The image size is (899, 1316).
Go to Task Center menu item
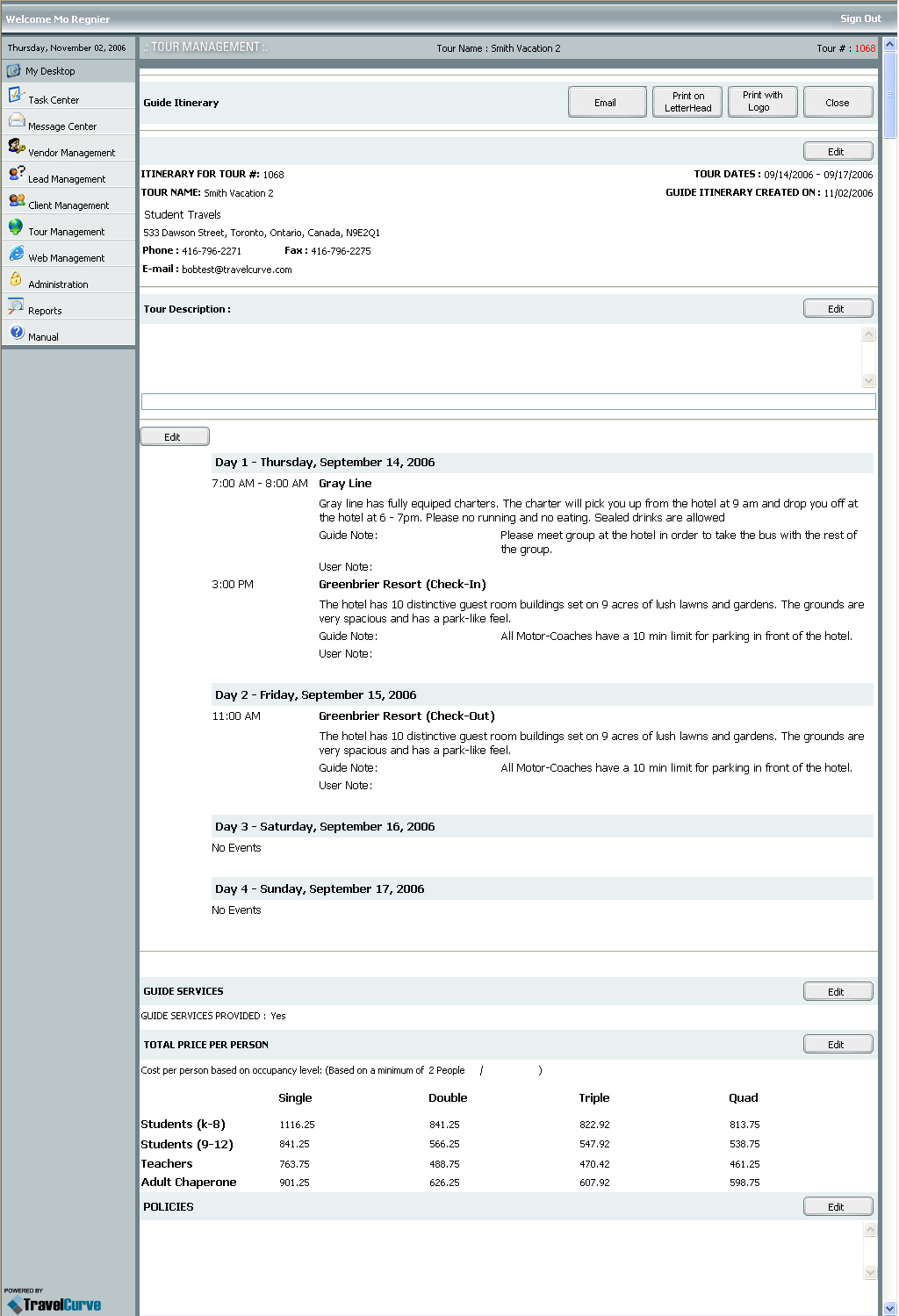tap(54, 100)
